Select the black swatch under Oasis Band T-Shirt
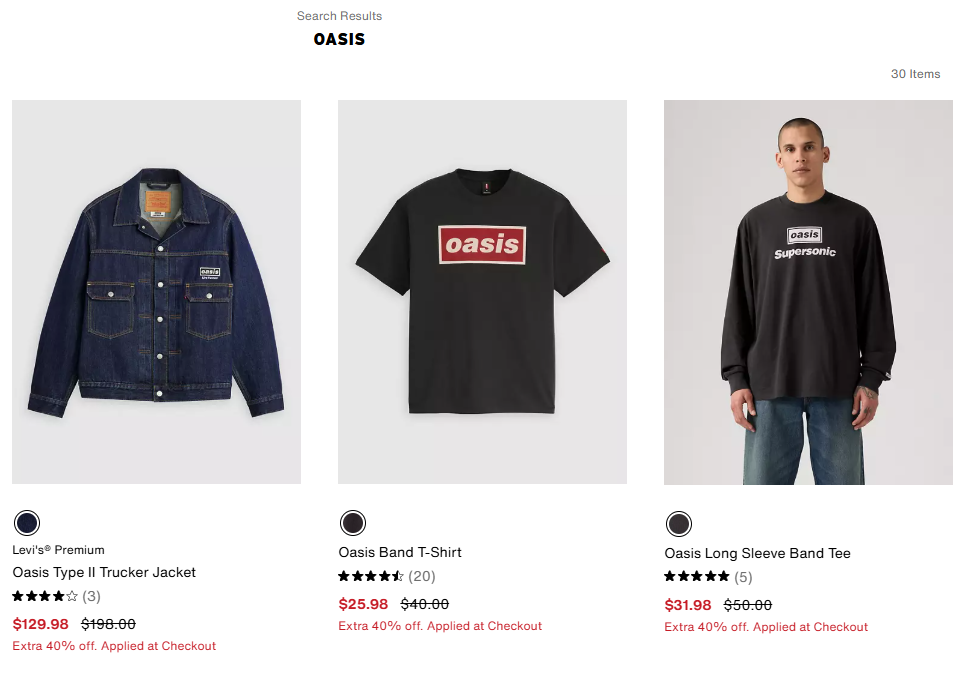This screenshot has height=682, width=965. tap(353, 523)
